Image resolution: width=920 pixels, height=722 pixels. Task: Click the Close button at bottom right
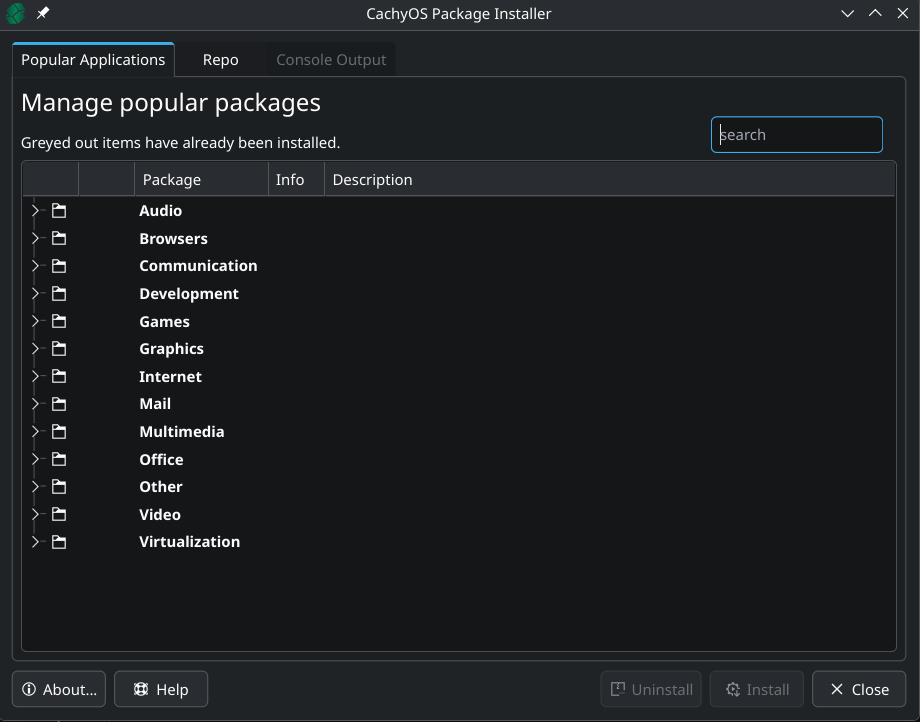tap(858, 689)
